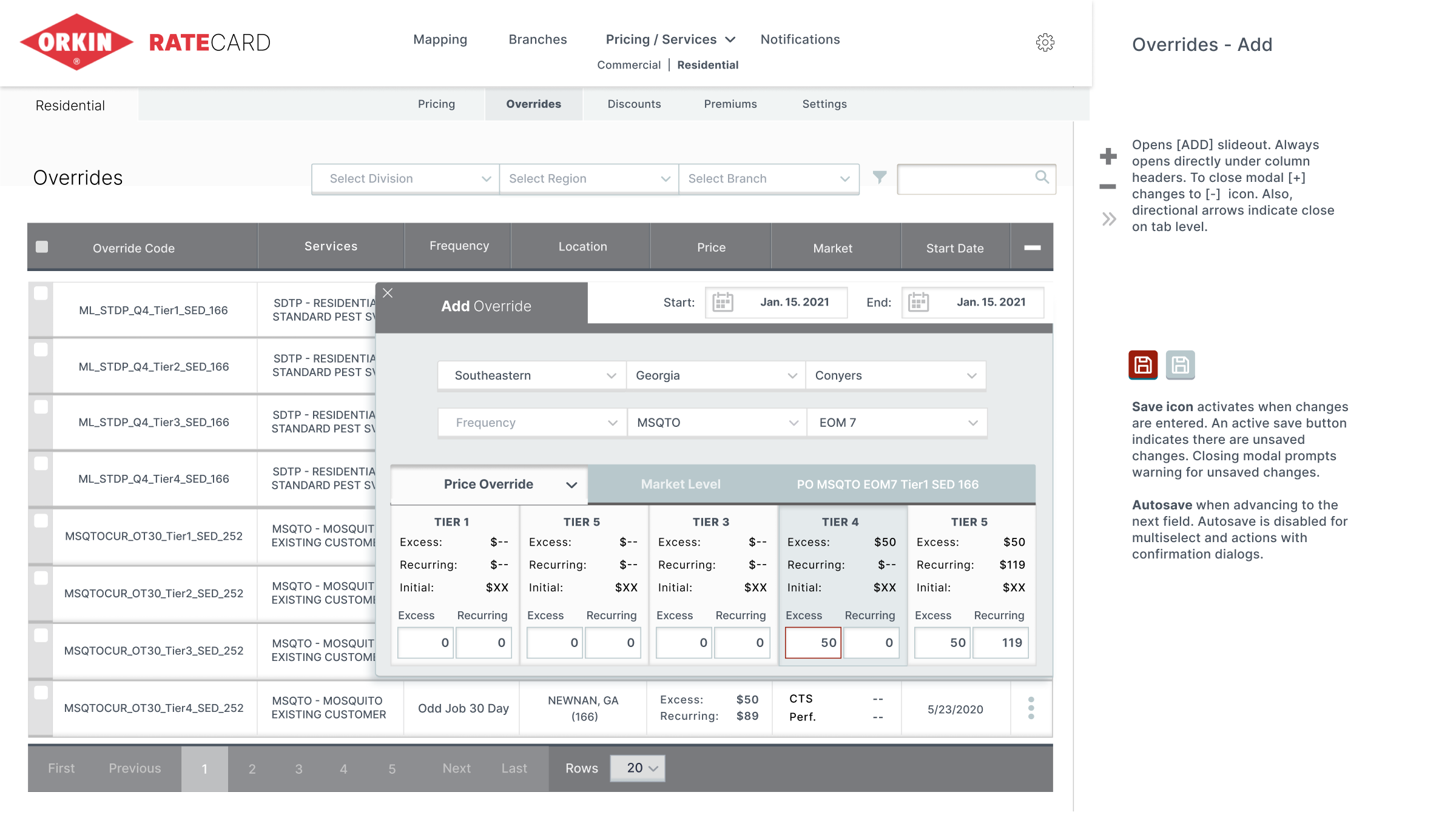Viewport: 1456px width, 815px height.
Task: Toggle the select-all header checkbox
Action: coord(42,247)
